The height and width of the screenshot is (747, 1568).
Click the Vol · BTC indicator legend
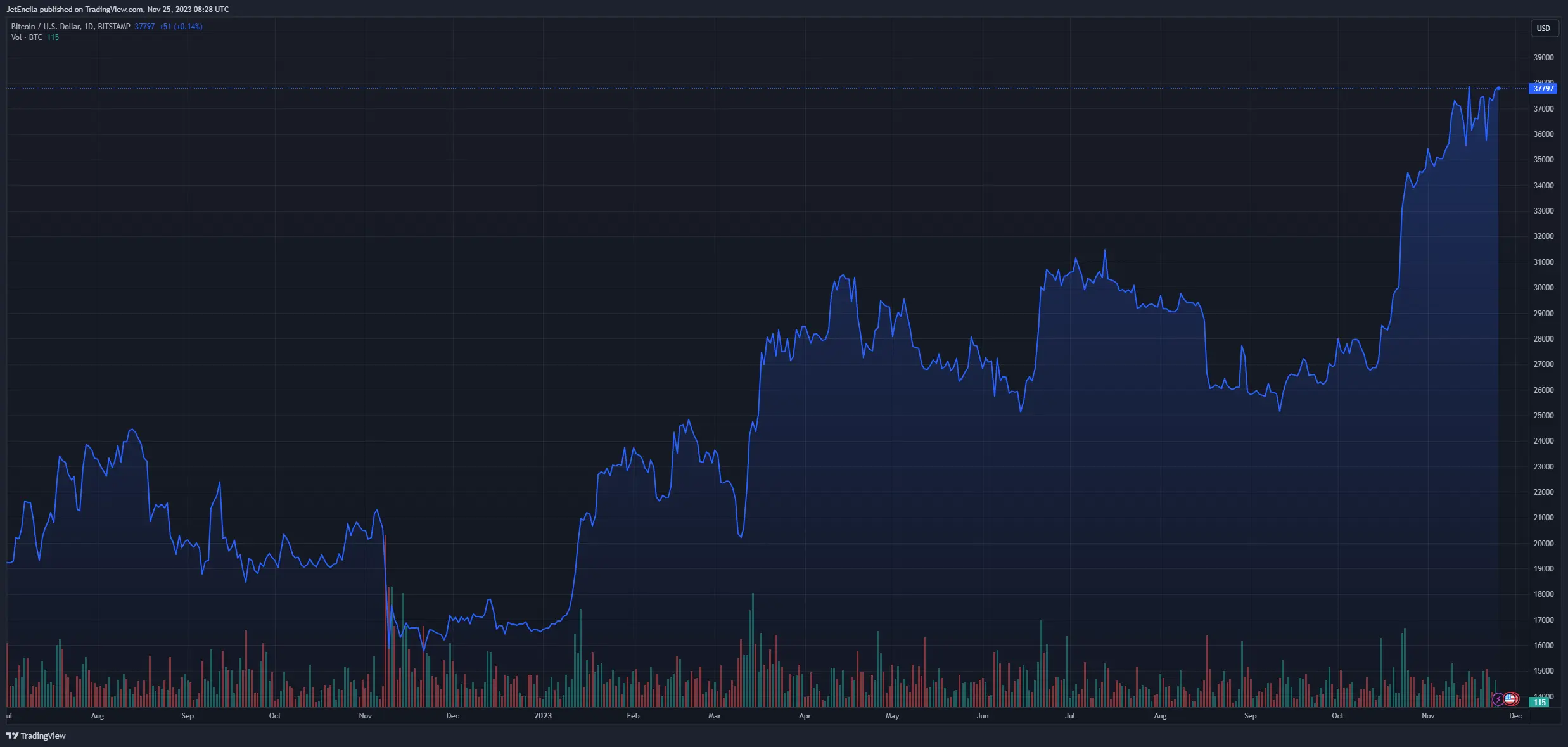click(x=27, y=37)
